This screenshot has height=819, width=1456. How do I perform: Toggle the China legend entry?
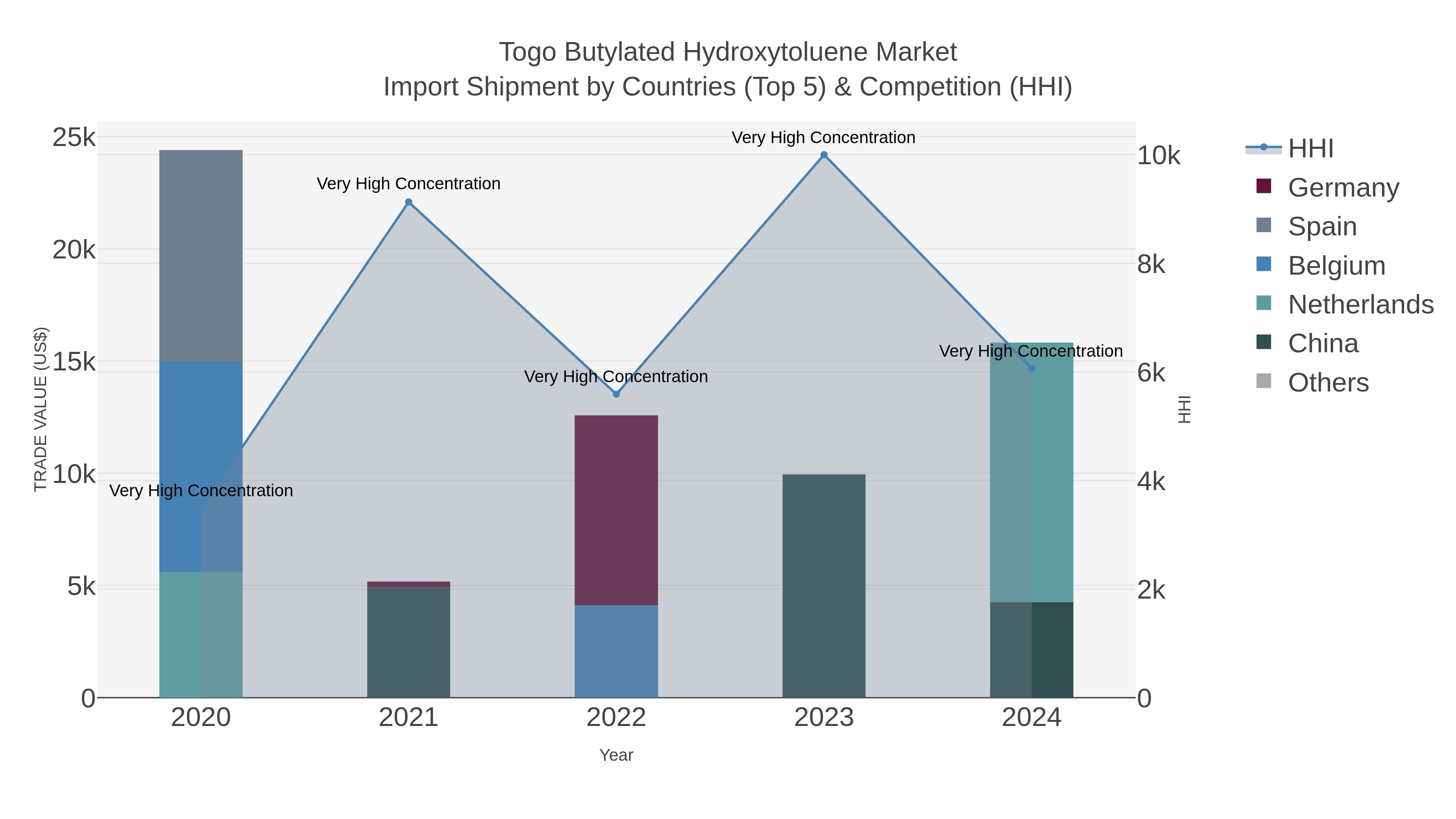pos(1307,343)
